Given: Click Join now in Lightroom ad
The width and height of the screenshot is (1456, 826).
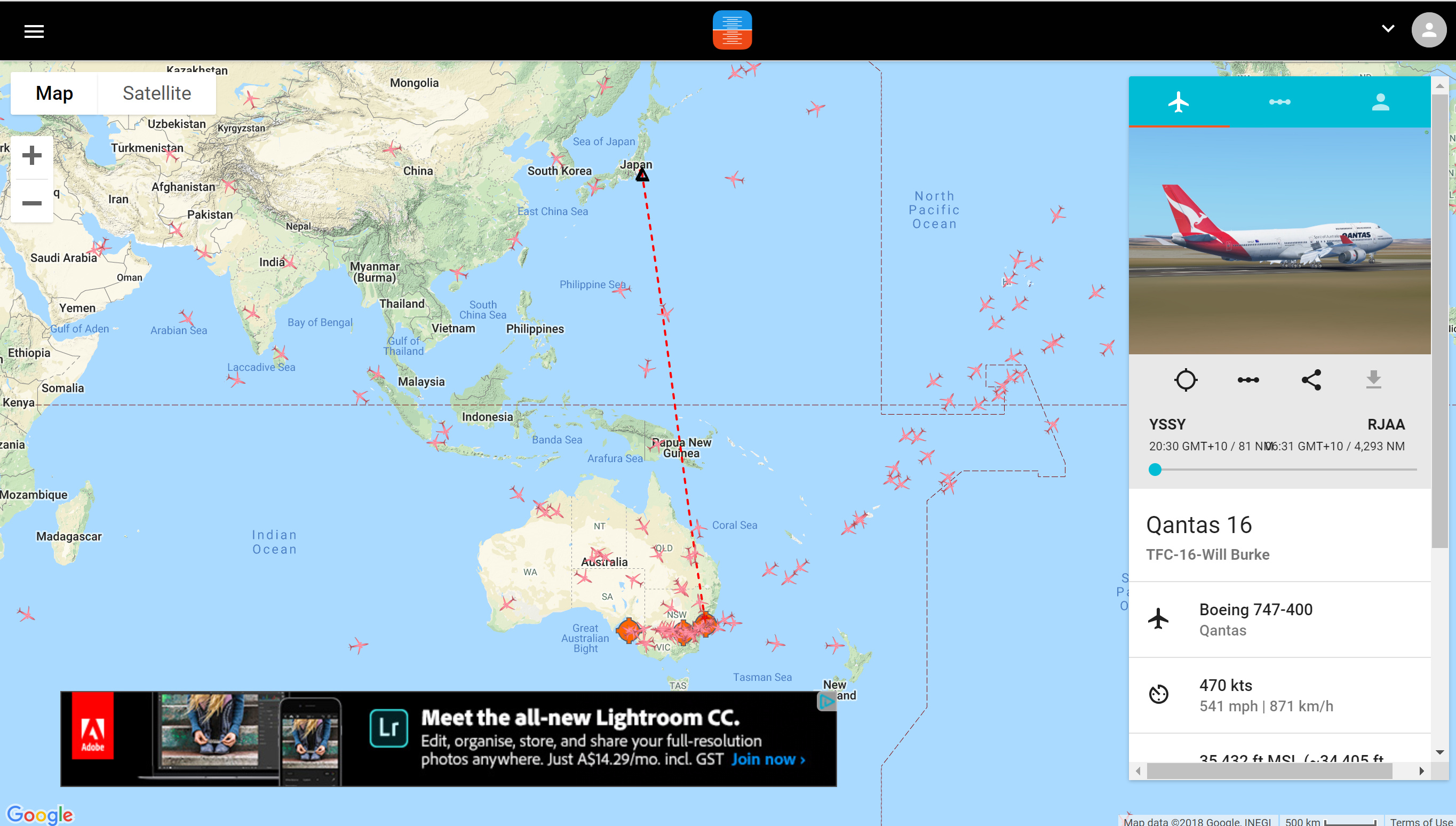Looking at the screenshot, I should 767,759.
